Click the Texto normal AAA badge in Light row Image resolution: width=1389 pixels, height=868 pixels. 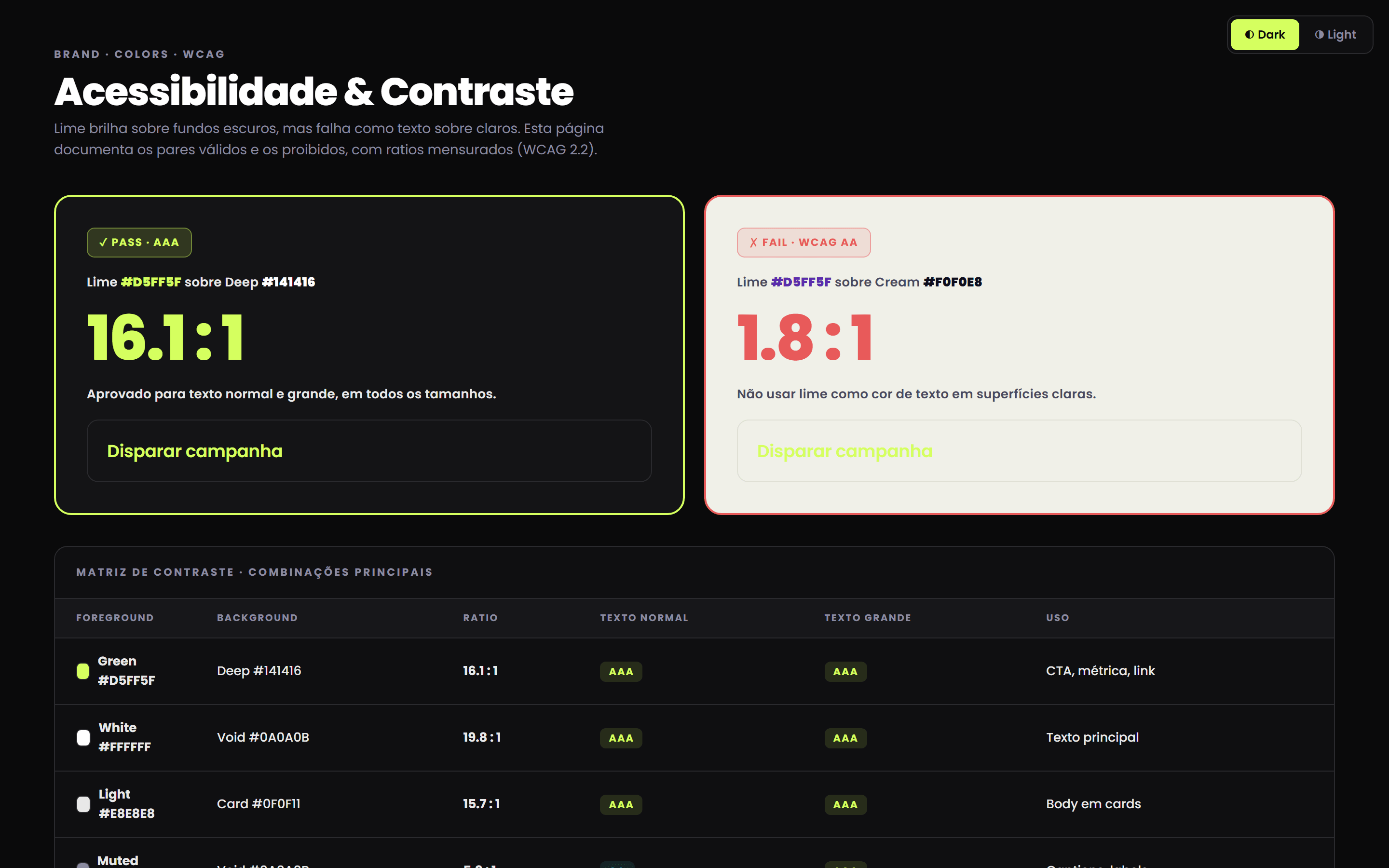(621, 804)
